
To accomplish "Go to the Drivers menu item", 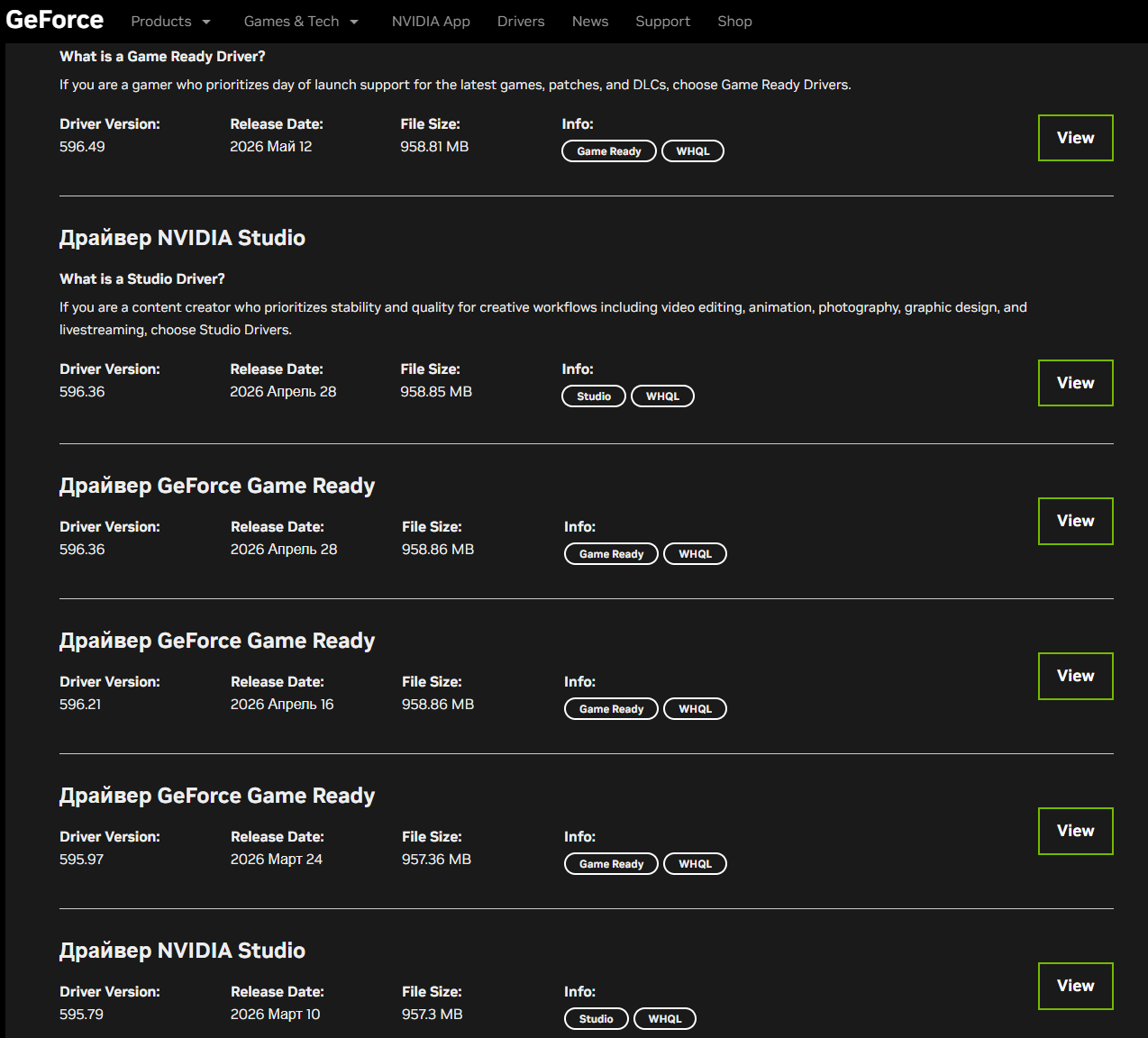I will point(521,21).
